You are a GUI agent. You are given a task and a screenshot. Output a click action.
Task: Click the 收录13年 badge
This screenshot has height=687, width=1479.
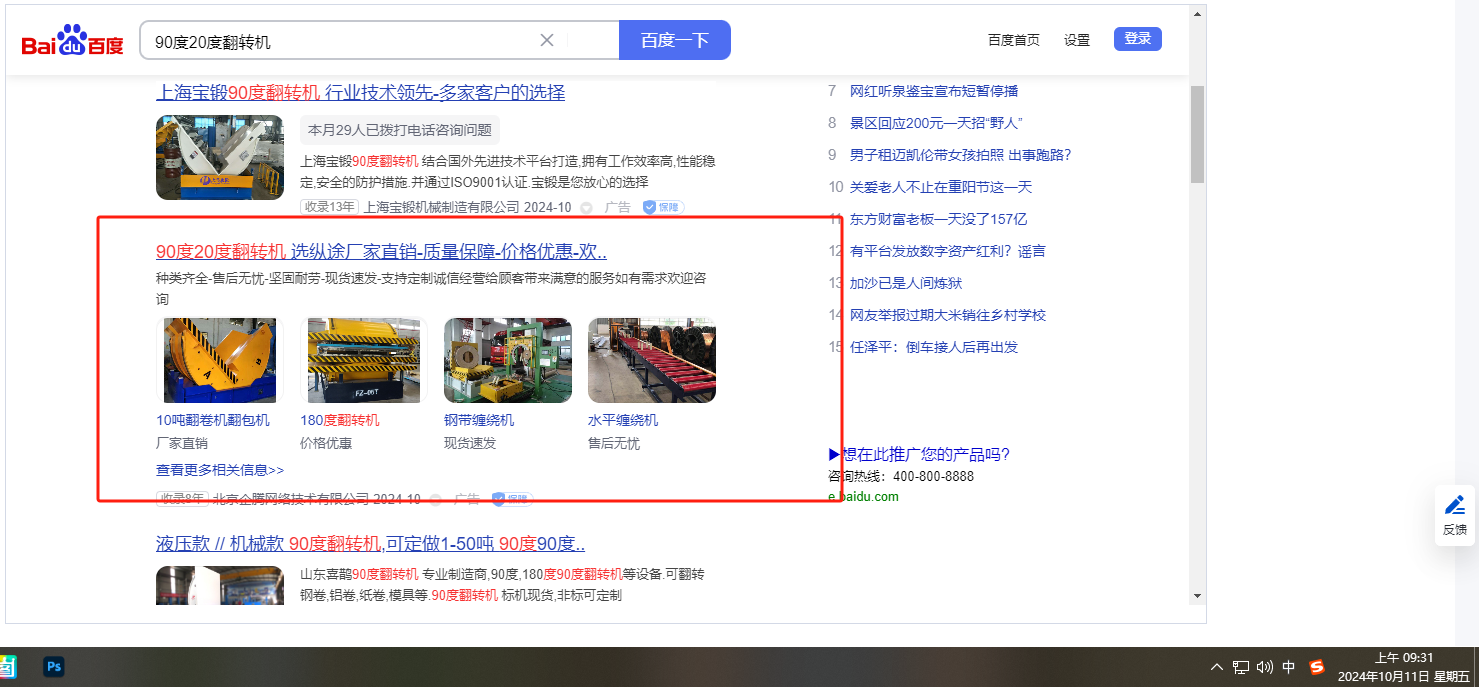pyautogui.click(x=329, y=207)
